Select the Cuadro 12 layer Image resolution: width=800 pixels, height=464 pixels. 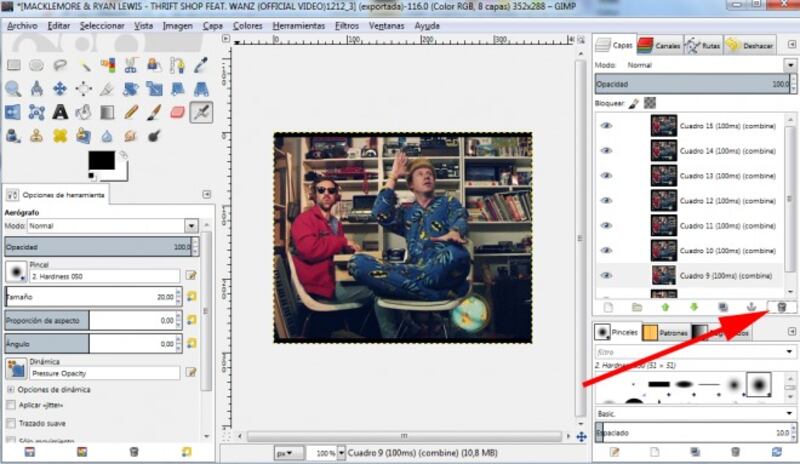click(x=710, y=201)
